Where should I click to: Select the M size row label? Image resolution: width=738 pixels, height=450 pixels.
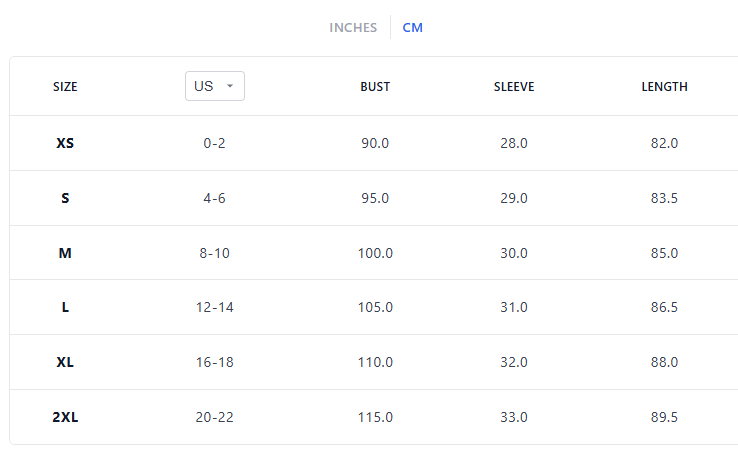coord(65,253)
